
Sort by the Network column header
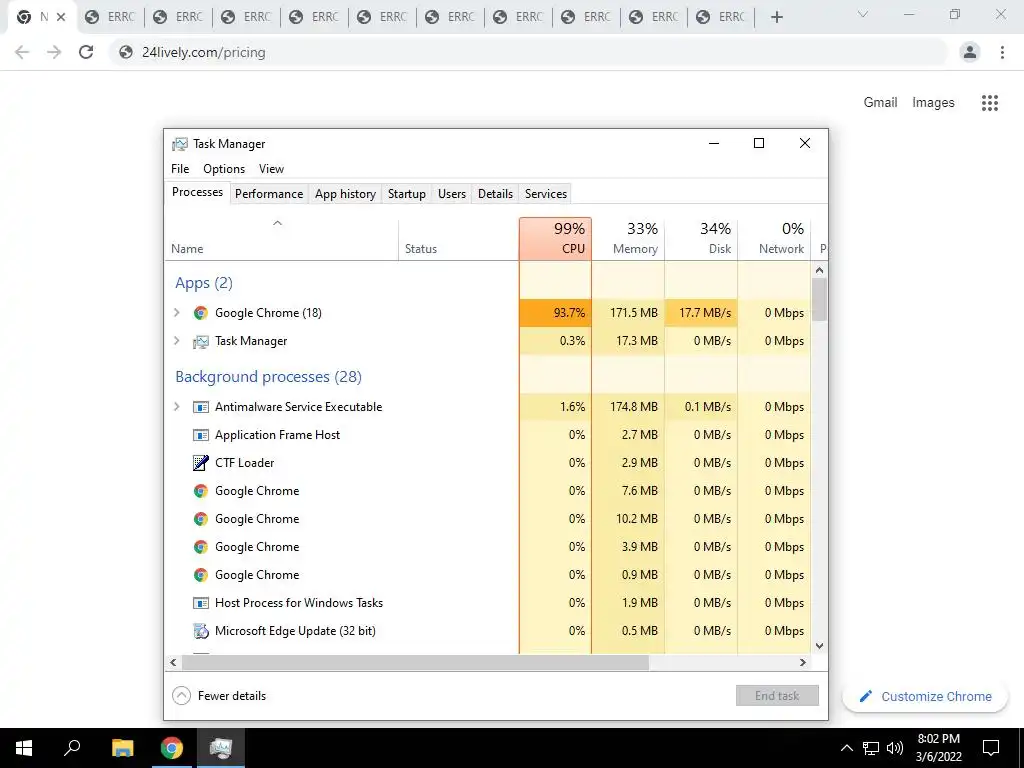(x=775, y=239)
